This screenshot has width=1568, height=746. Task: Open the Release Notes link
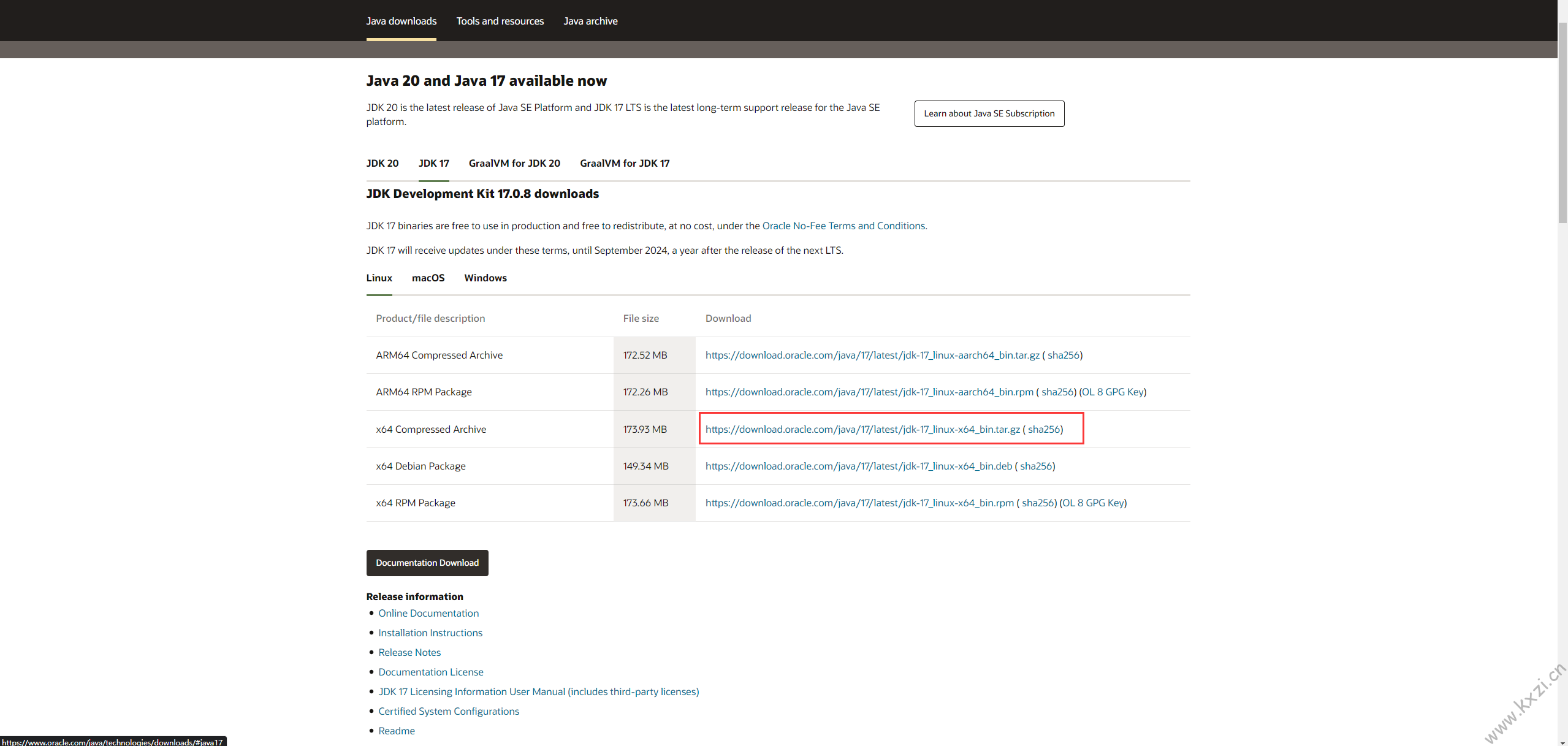409,652
